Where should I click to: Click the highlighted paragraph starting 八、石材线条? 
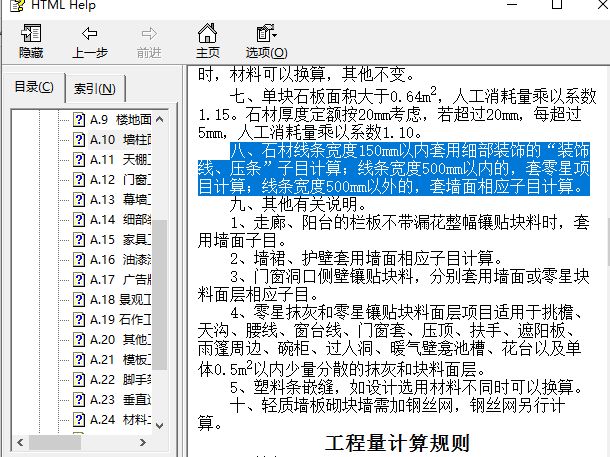tap(394, 168)
